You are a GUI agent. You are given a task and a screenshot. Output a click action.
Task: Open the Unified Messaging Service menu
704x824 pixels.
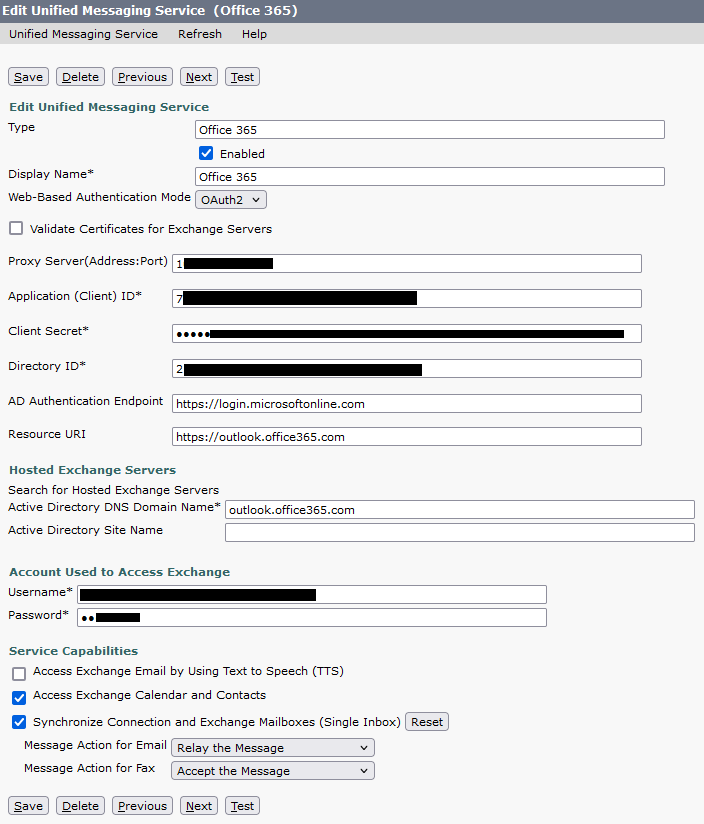click(x=83, y=34)
